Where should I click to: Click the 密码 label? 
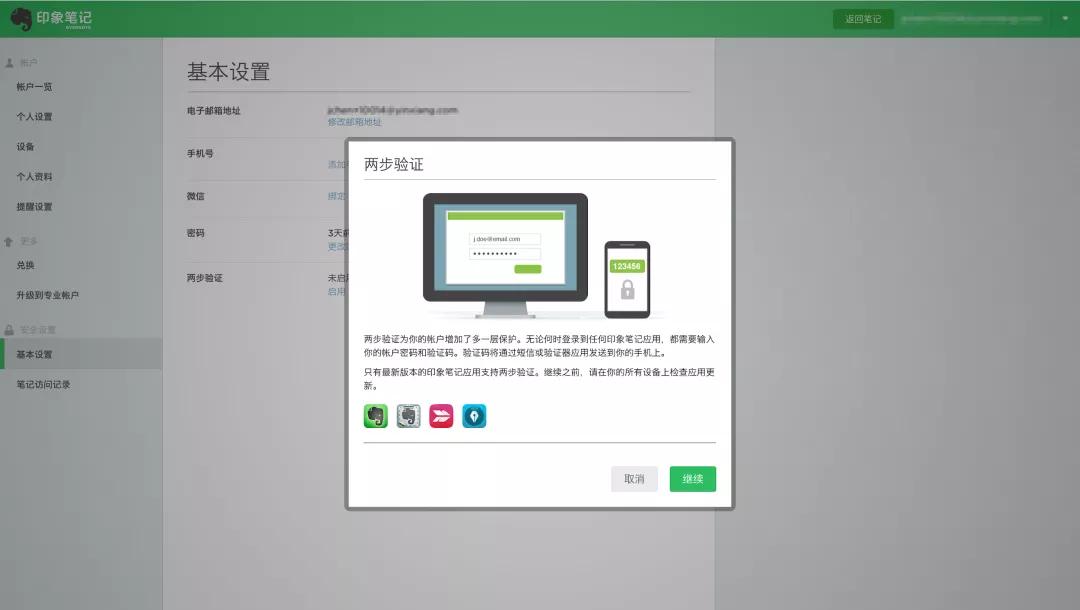196,233
